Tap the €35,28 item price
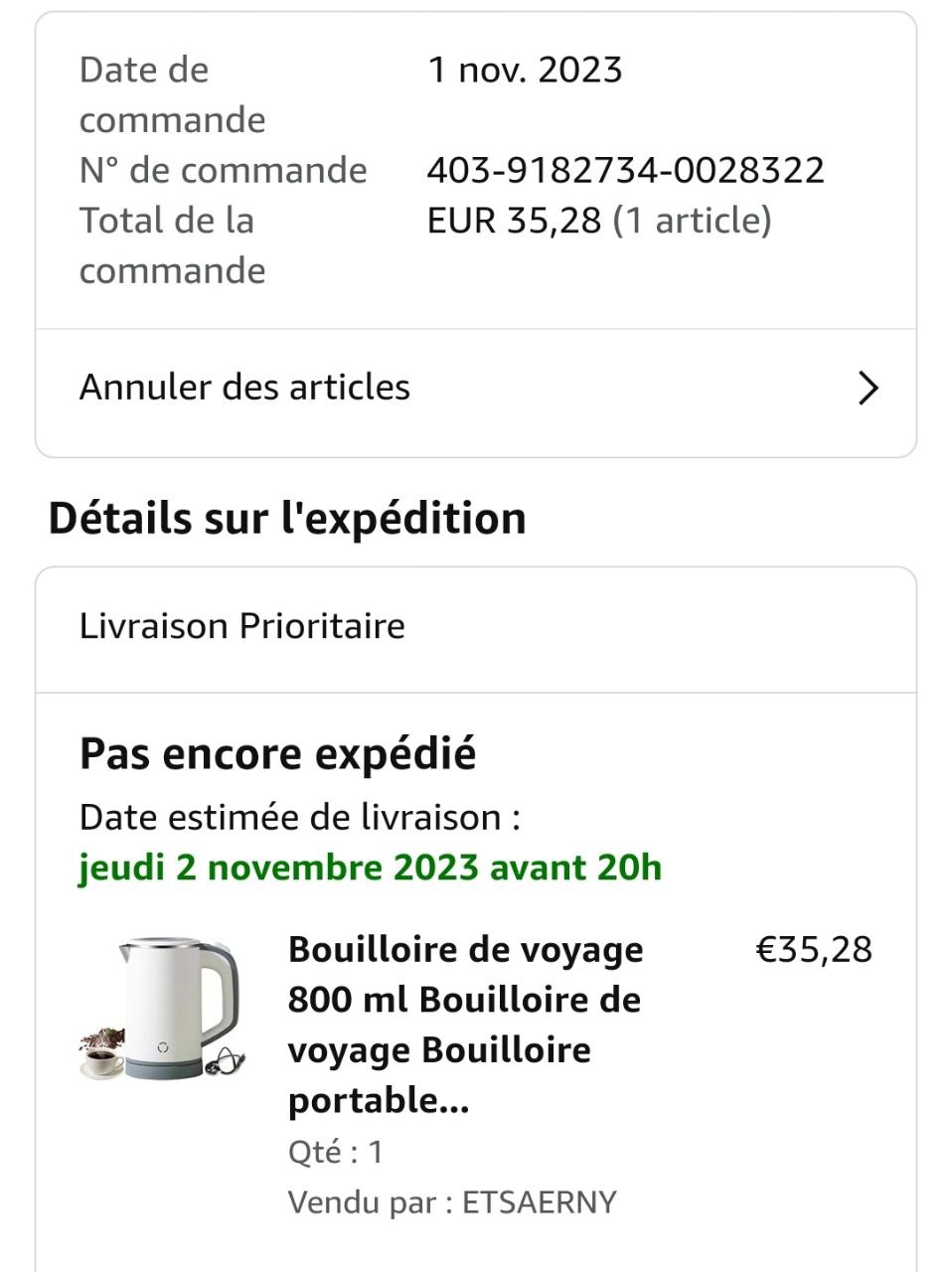The height and width of the screenshot is (1272, 952). pyautogui.click(x=814, y=949)
